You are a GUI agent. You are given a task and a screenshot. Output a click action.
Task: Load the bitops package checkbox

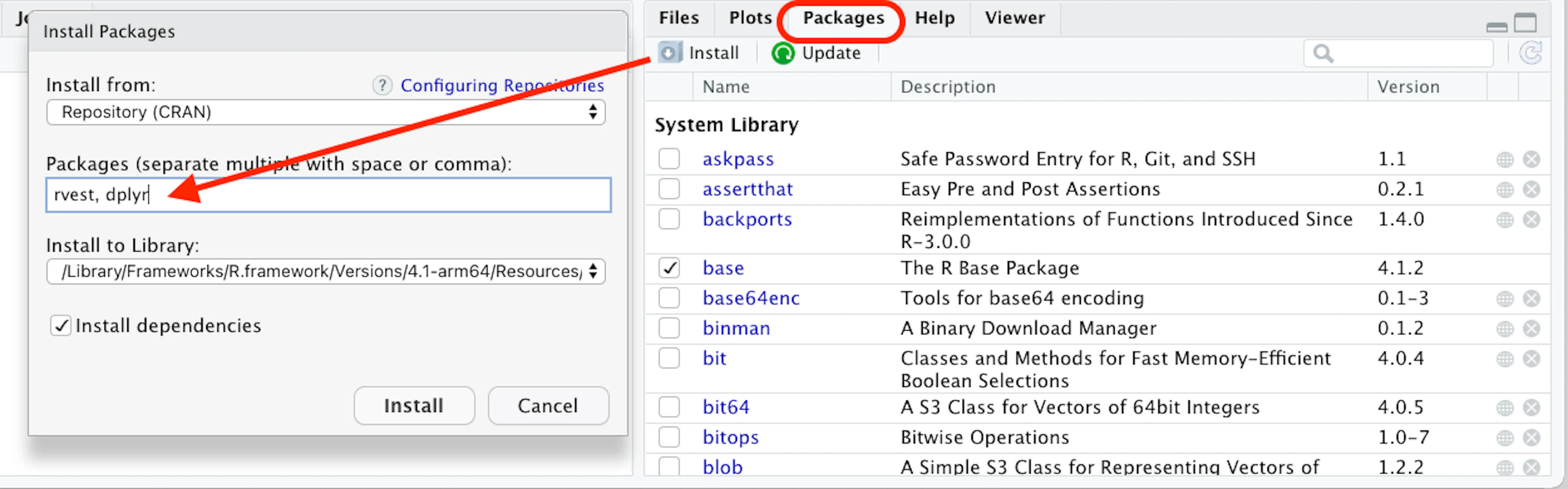coord(669,437)
